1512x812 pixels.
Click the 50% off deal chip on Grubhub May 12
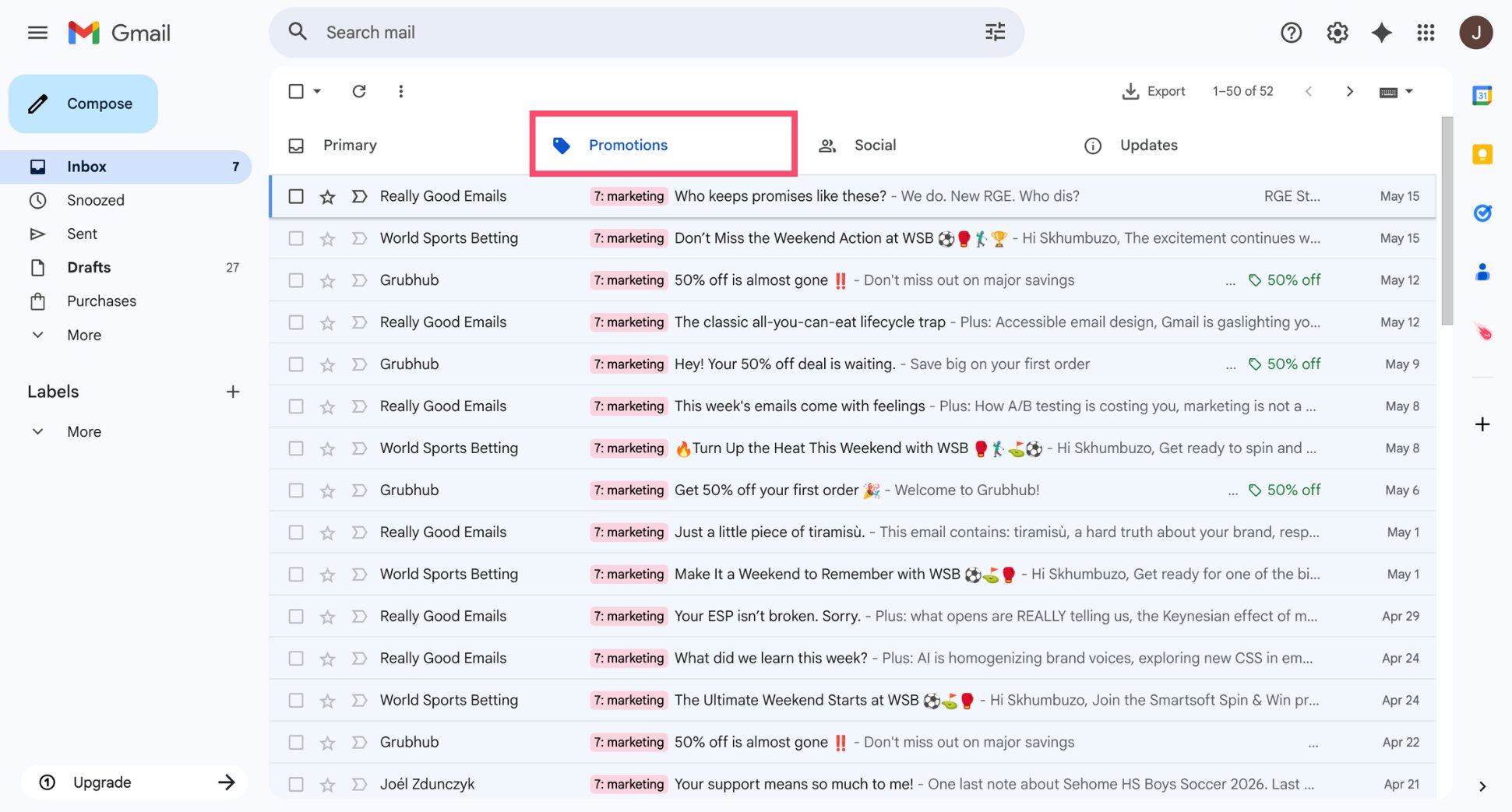[x=1285, y=280]
